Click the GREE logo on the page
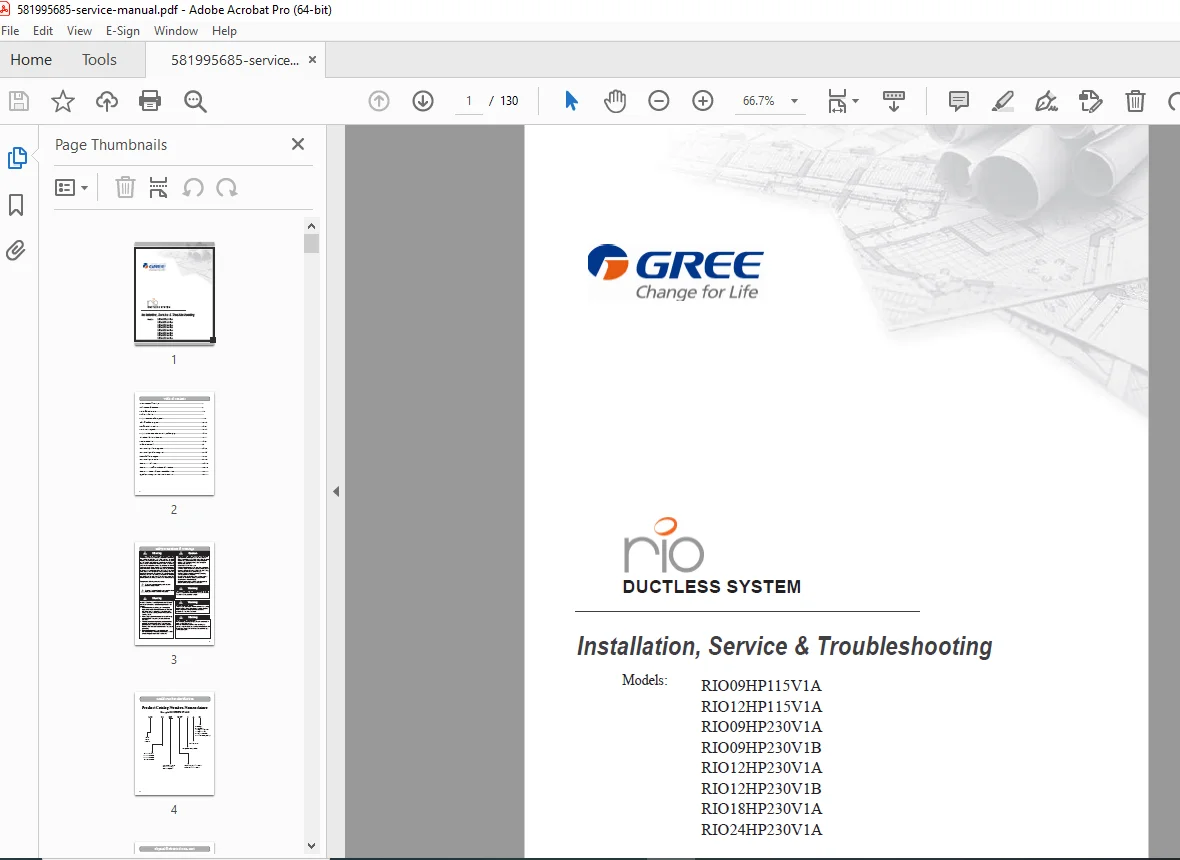The image size is (1180, 860). (675, 272)
